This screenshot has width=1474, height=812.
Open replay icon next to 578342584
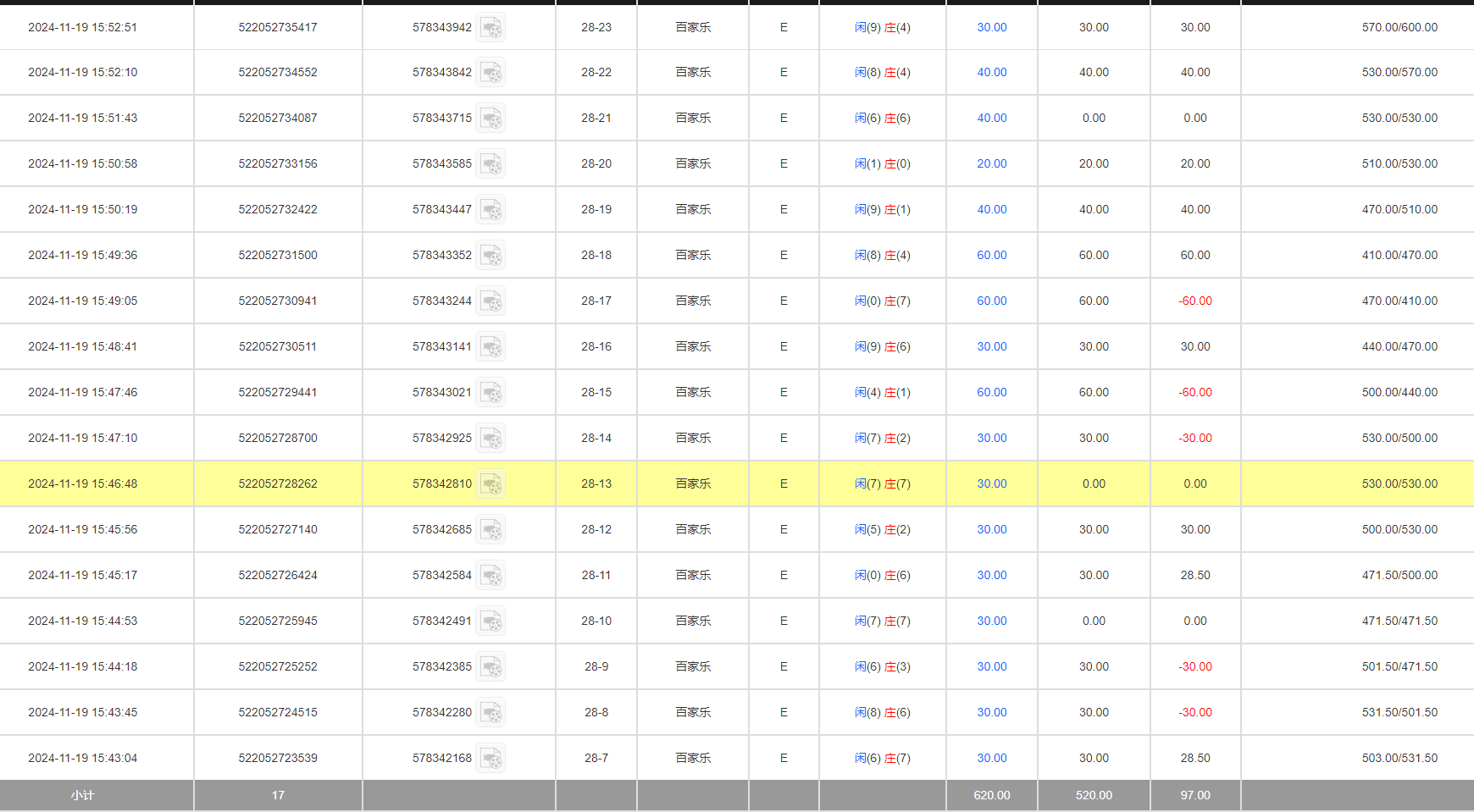pos(490,576)
